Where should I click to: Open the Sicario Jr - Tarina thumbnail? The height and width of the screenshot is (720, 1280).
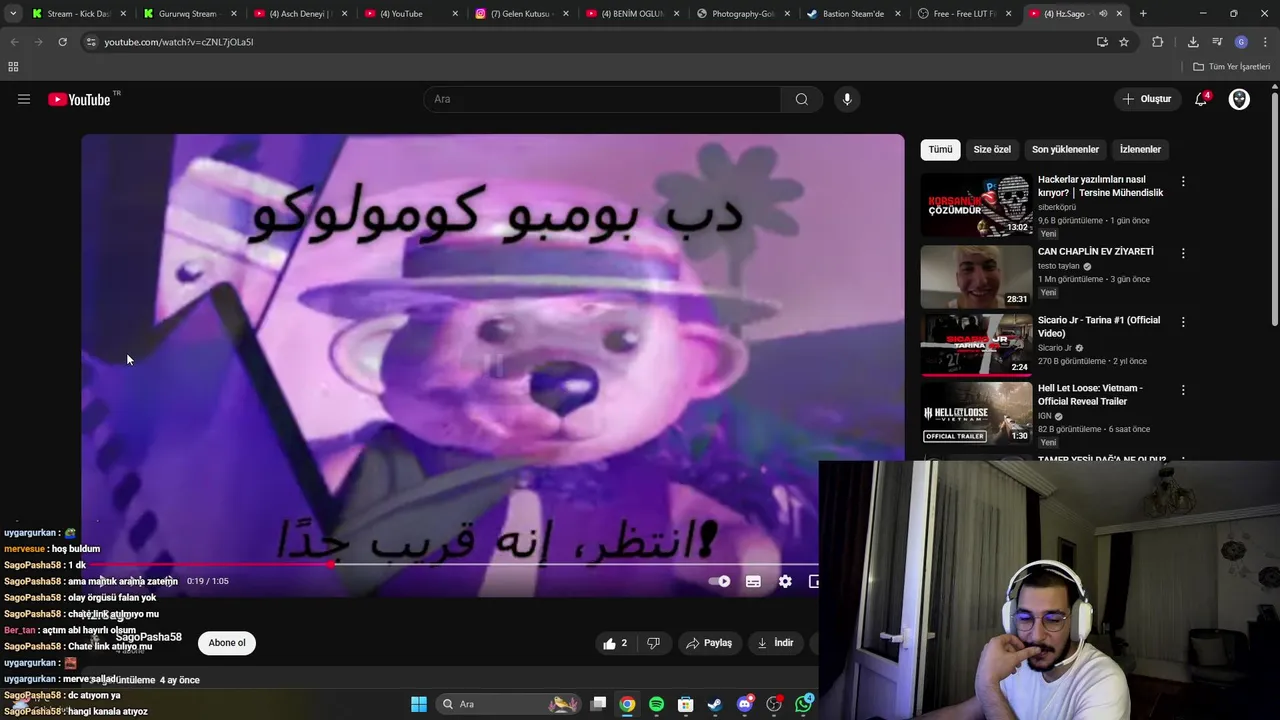976,345
